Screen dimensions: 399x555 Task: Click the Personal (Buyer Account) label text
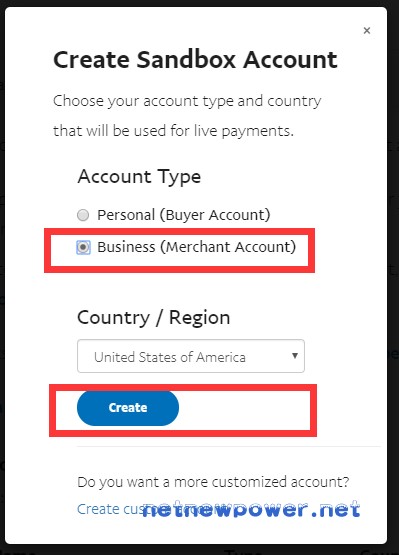pyautogui.click(x=184, y=215)
